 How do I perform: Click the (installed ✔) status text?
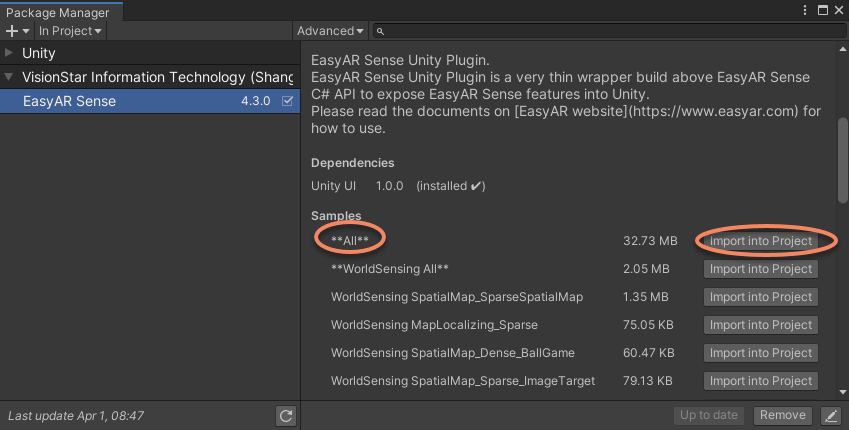[x=450, y=186]
